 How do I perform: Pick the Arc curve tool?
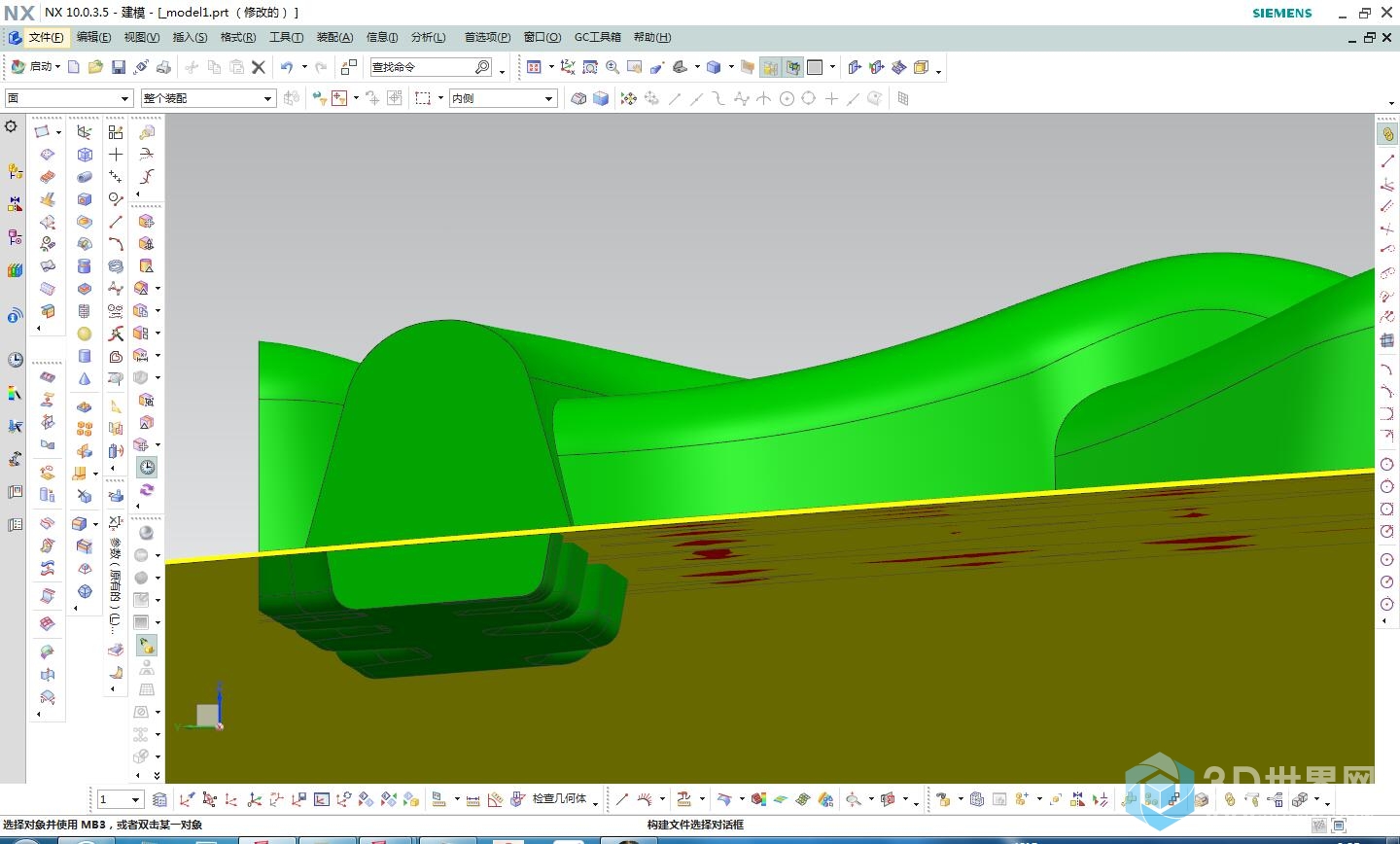[x=116, y=244]
